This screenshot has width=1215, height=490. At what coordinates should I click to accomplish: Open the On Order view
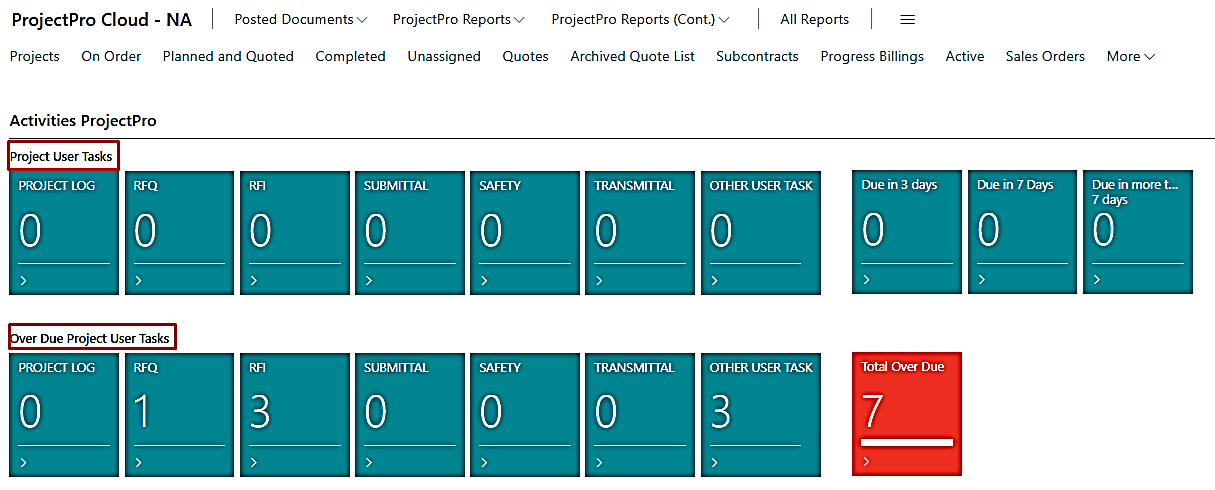[111, 57]
